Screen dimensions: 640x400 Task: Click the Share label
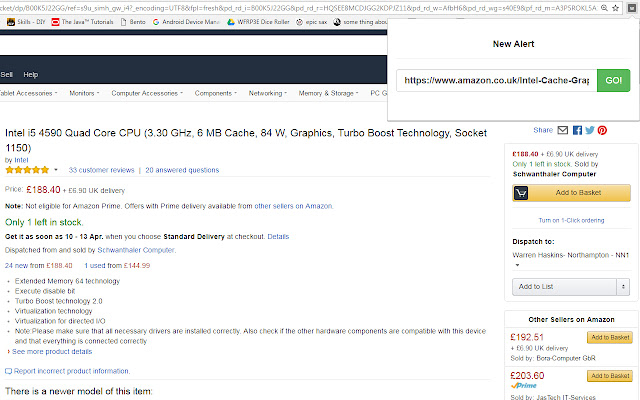coord(543,130)
